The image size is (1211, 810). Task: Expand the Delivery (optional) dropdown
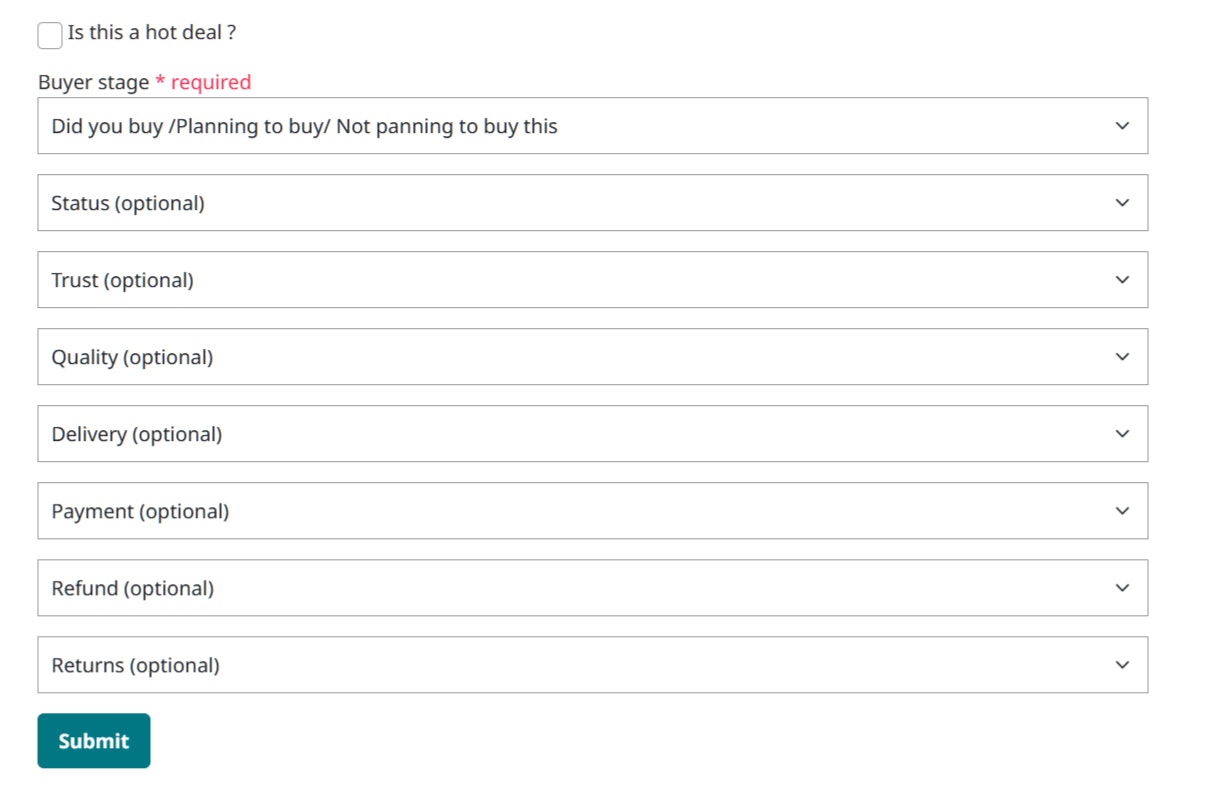pos(592,434)
